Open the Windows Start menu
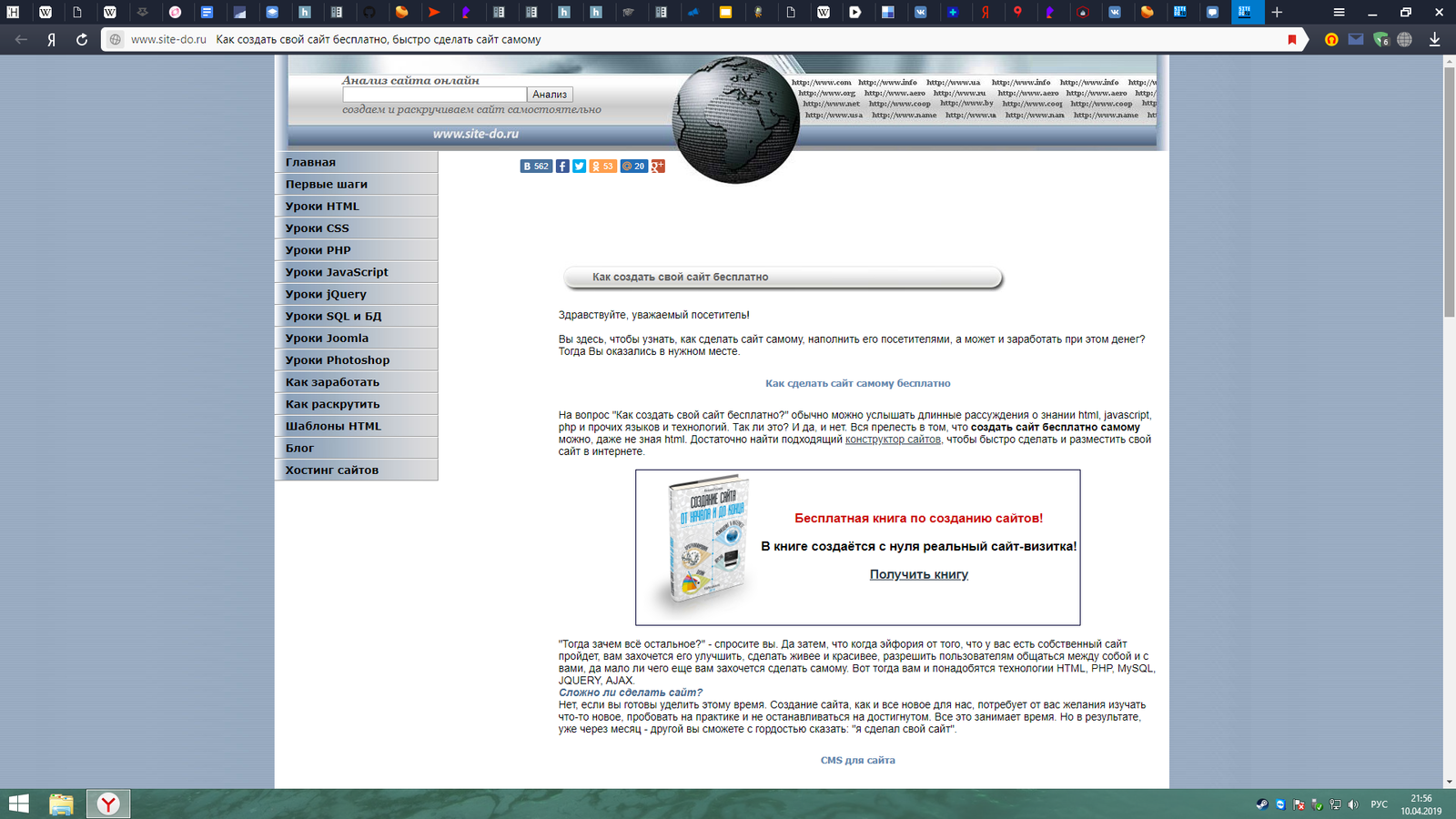The height and width of the screenshot is (819, 1456). (18, 804)
